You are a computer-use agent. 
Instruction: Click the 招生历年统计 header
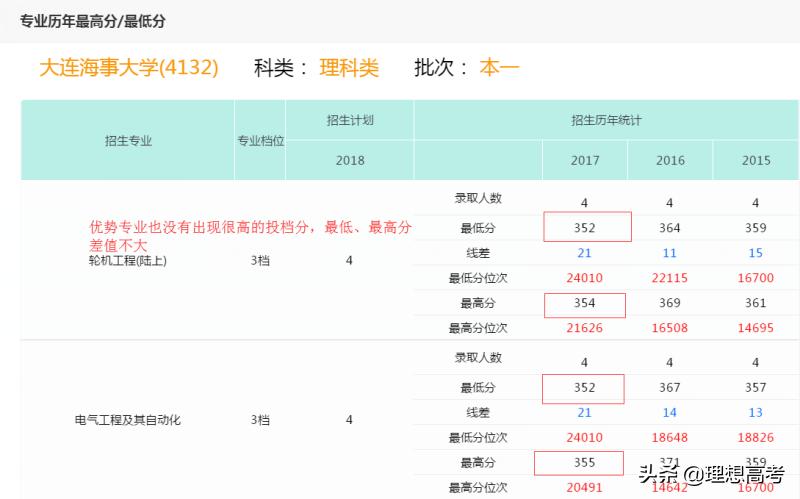coord(606,120)
